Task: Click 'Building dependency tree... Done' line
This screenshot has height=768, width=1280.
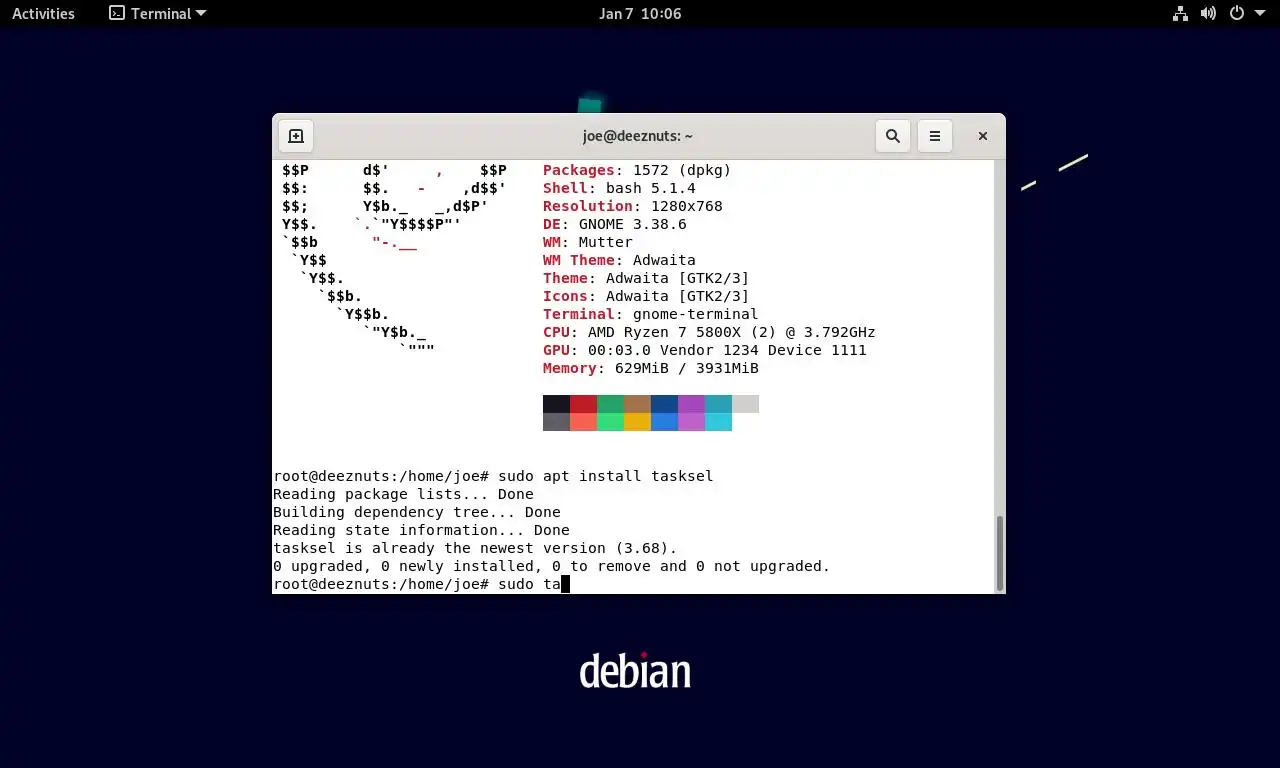Action: [x=417, y=512]
